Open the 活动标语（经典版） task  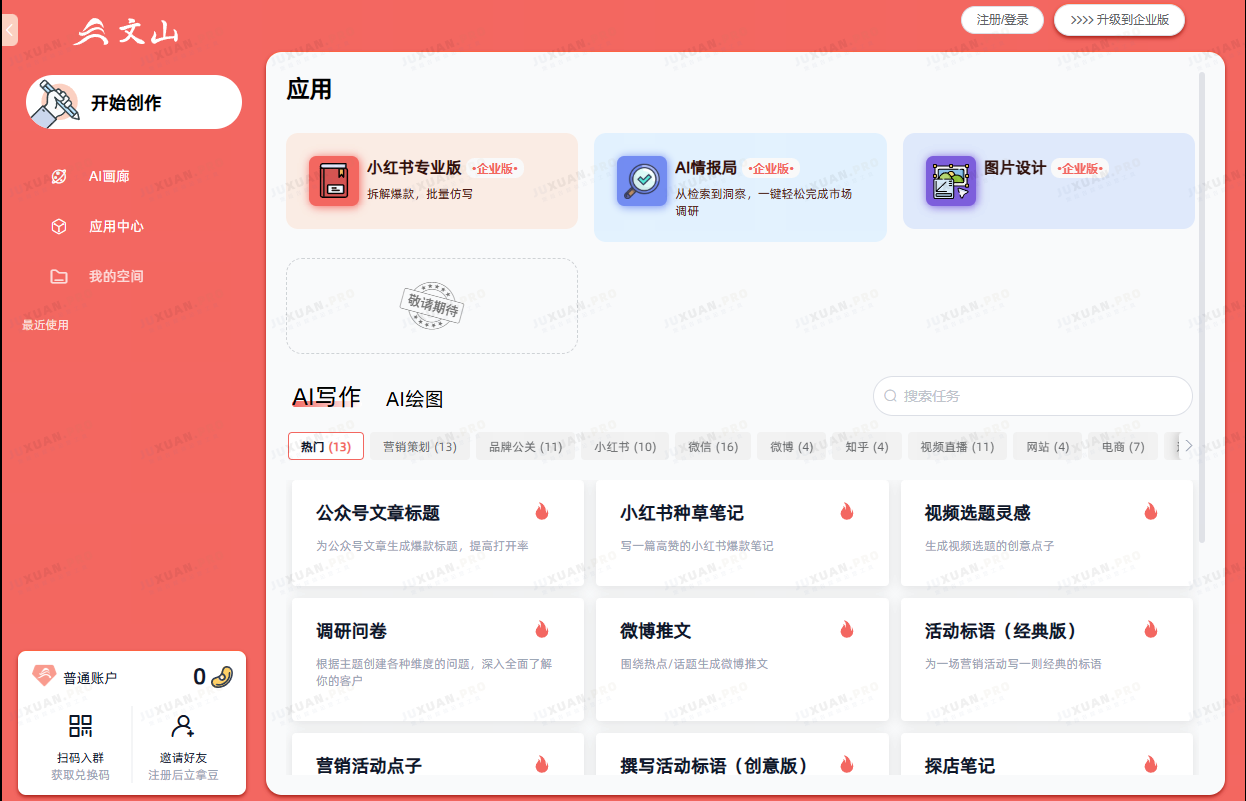(1047, 659)
